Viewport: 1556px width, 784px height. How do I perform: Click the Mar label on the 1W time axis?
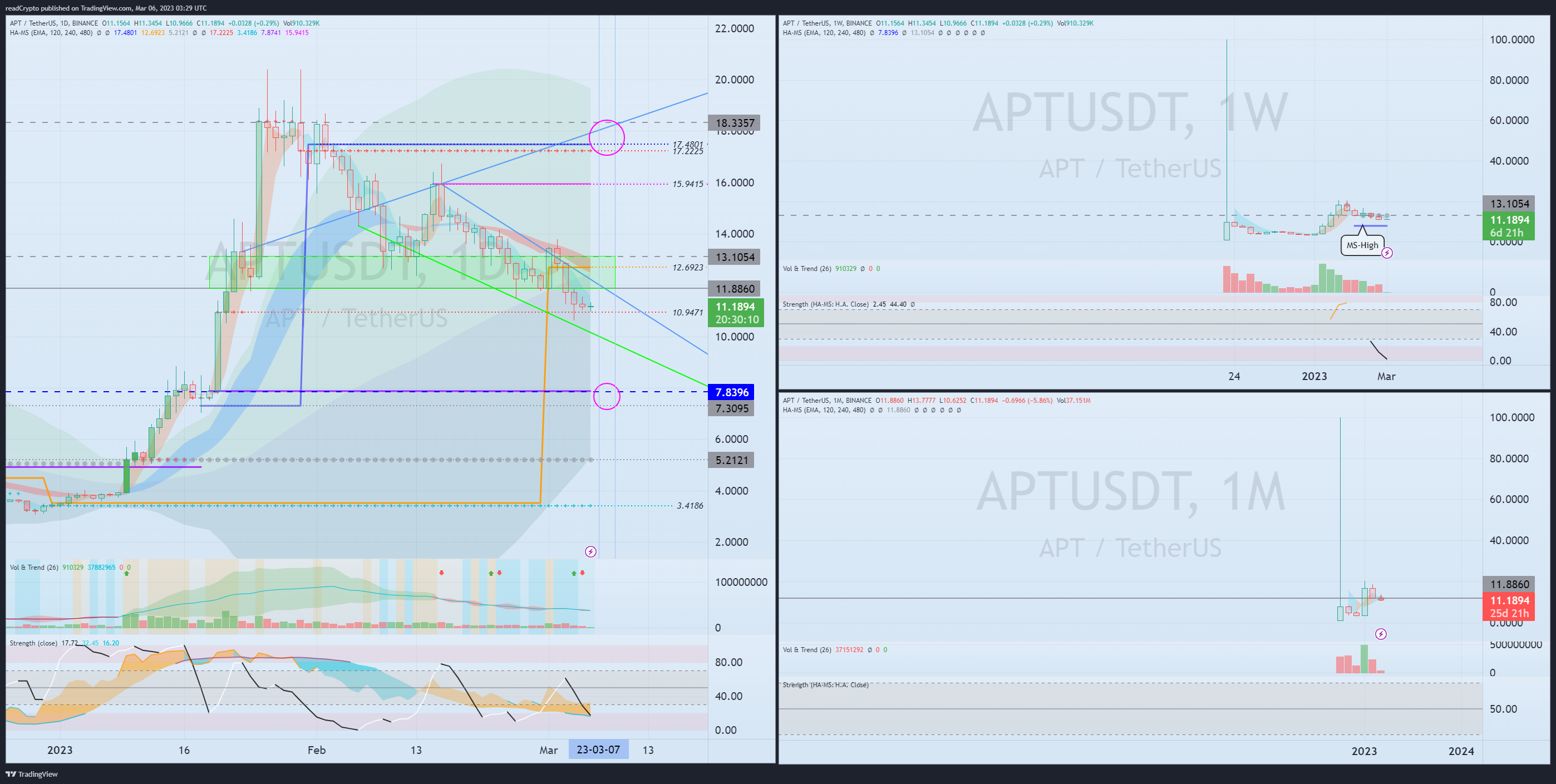pyautogui.click(x=1386, y=376)
